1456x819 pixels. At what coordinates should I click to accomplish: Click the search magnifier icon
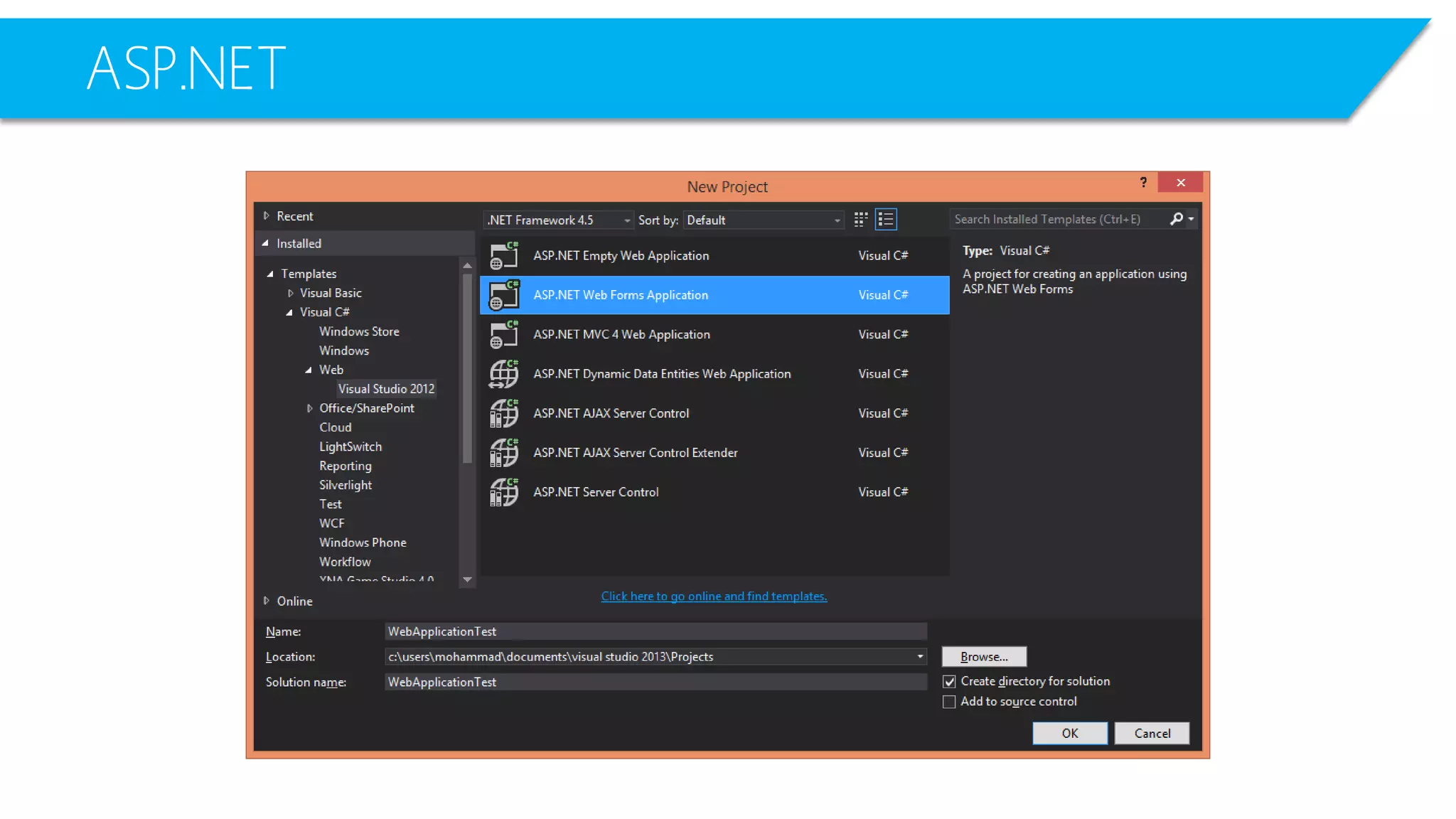pyautogui.click(x=1177, y=219)
